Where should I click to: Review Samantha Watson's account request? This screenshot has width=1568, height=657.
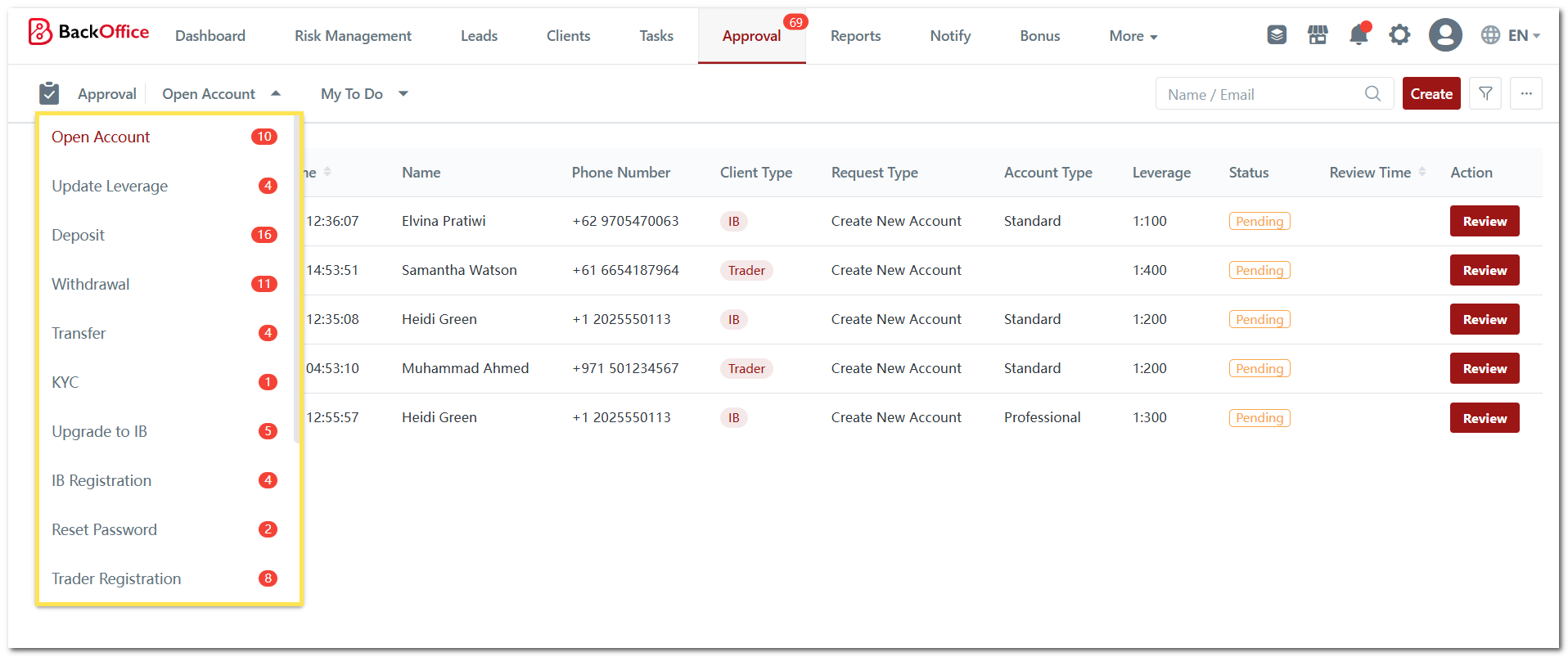pyautogui.click(x=1484, y=271)
